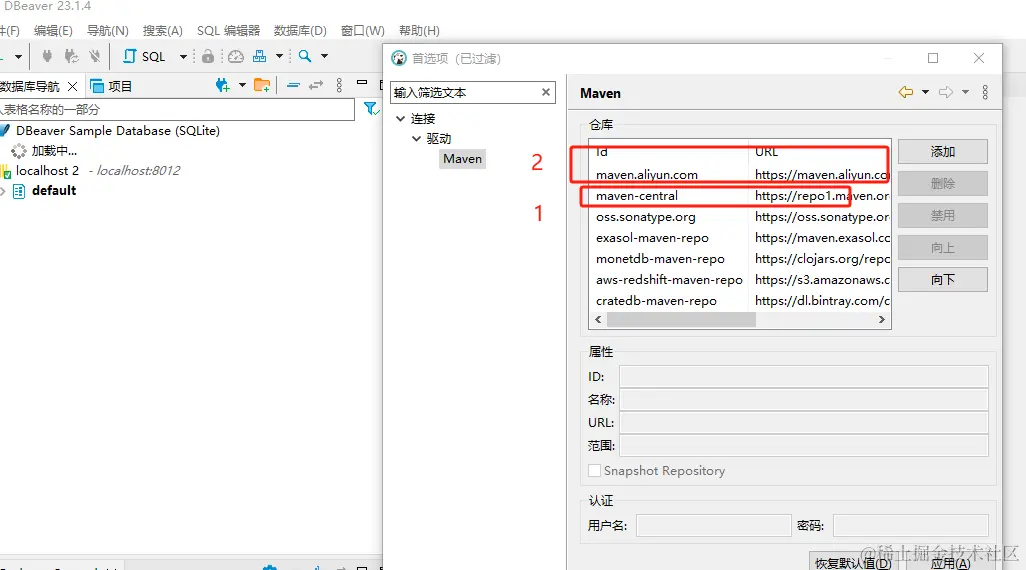Collapse the 驱动 tree node

416,139
